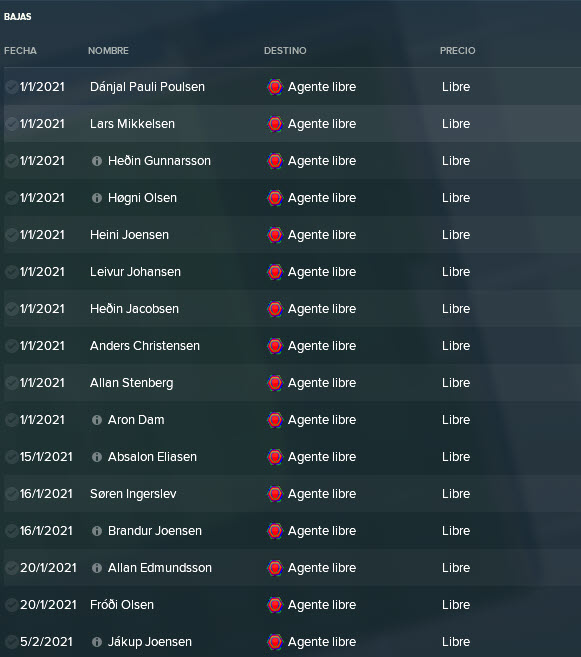Open player Anders Christensen profile
Viewport: 581px width, 657px height.
[145, 346]
